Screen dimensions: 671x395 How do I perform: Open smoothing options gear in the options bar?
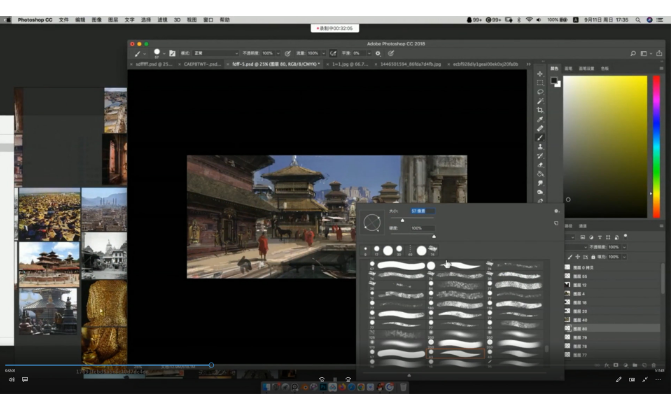point(378,53)
